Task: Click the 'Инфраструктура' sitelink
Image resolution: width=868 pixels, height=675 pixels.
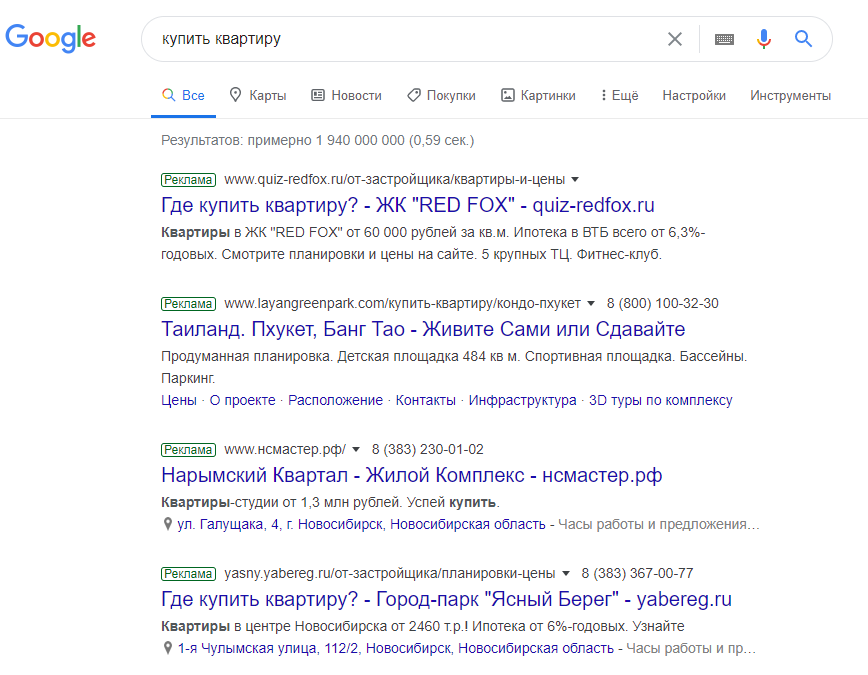Action: (x=523, y=400)
